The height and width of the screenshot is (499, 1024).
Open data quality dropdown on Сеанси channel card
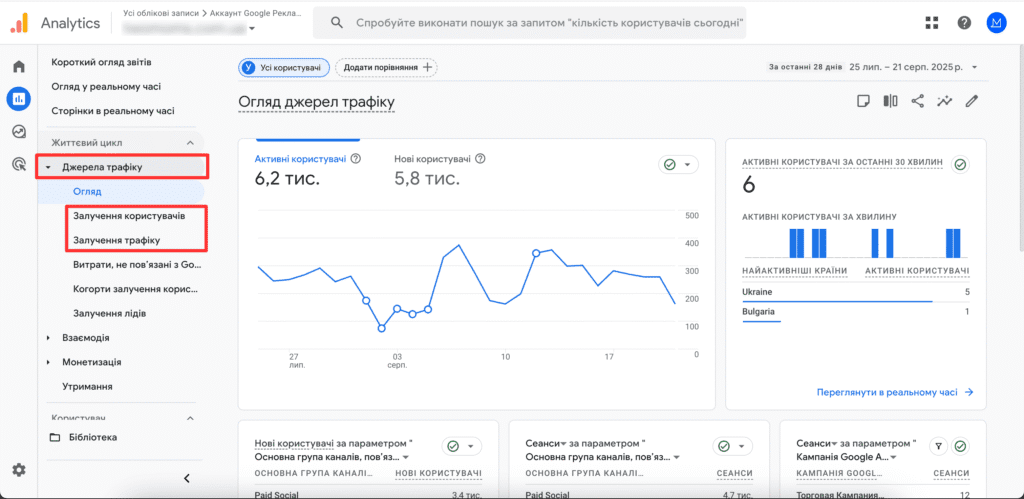pos(733,447)
